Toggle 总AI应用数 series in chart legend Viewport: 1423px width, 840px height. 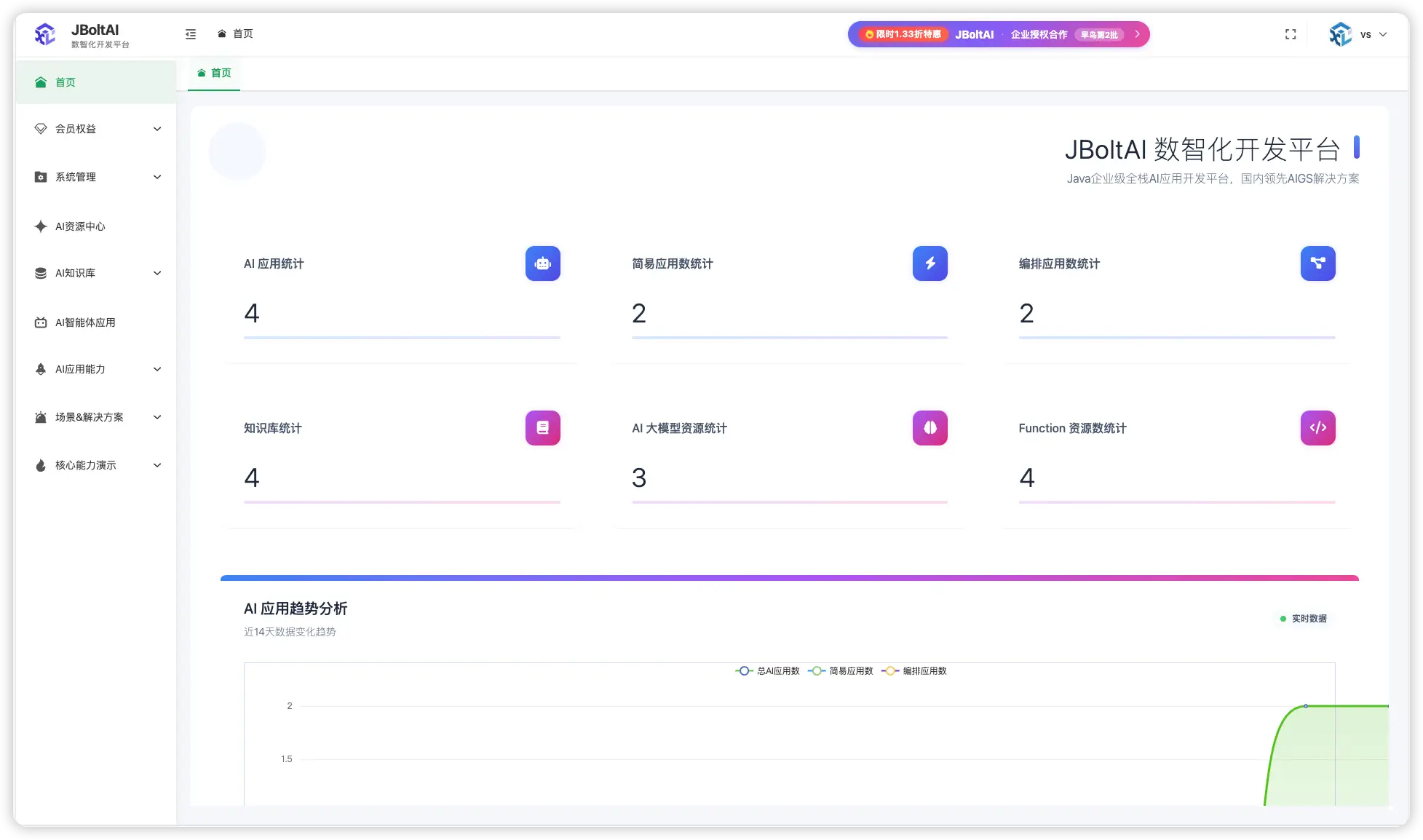click(767, 671)
